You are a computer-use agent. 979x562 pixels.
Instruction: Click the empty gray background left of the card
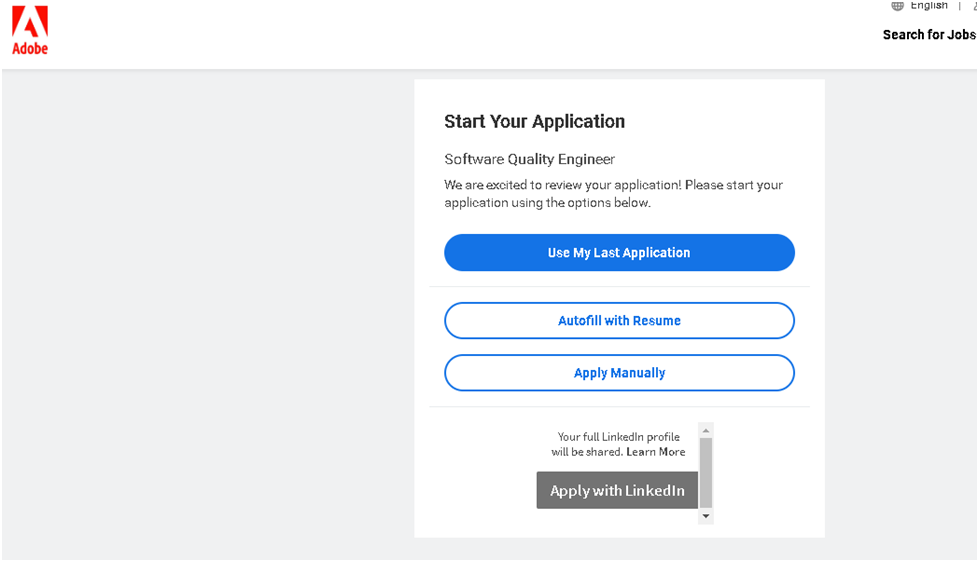pos(207,312)
